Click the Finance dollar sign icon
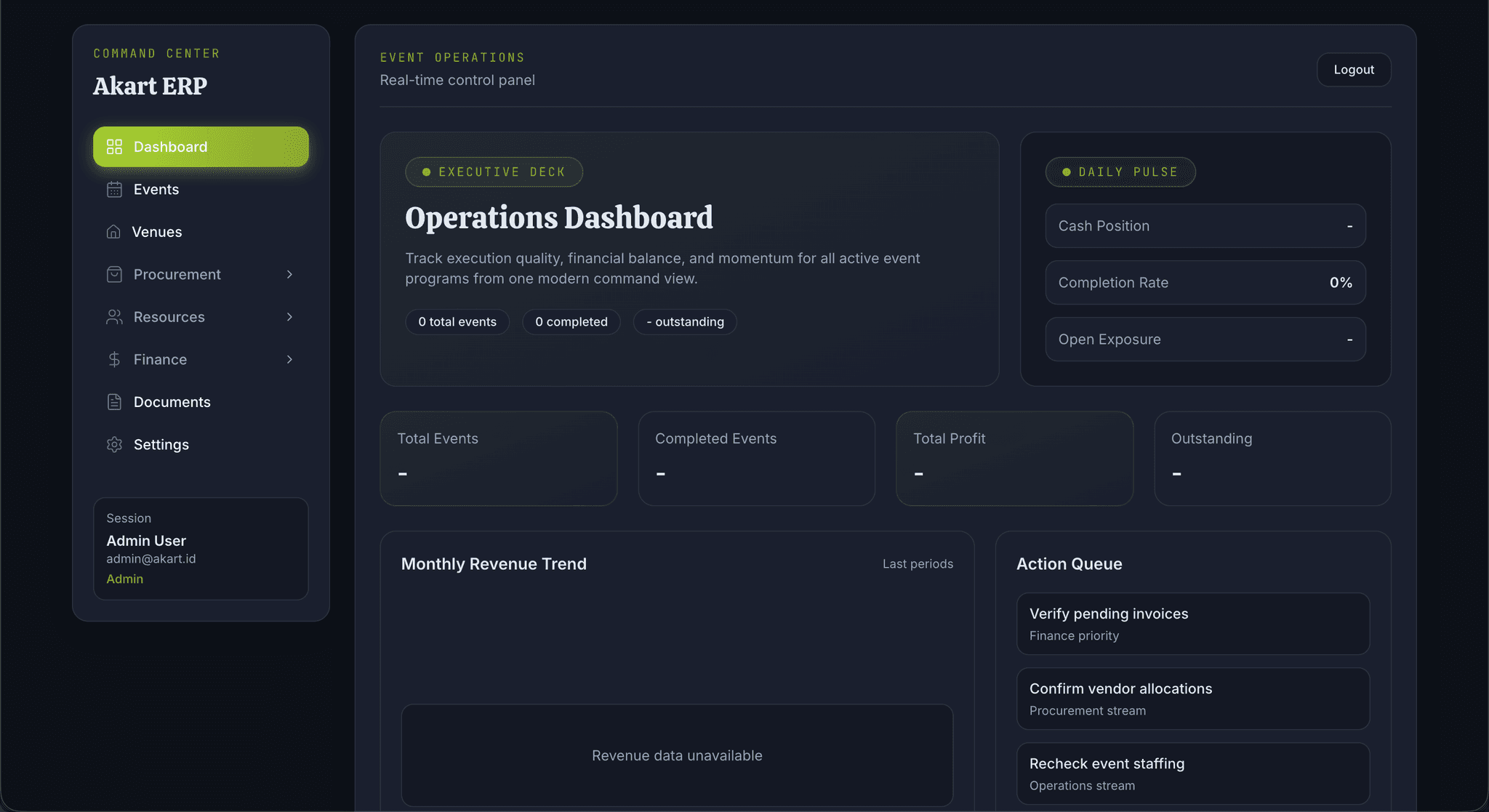Viewport: 1489px width, 812px height. (114, 360)
